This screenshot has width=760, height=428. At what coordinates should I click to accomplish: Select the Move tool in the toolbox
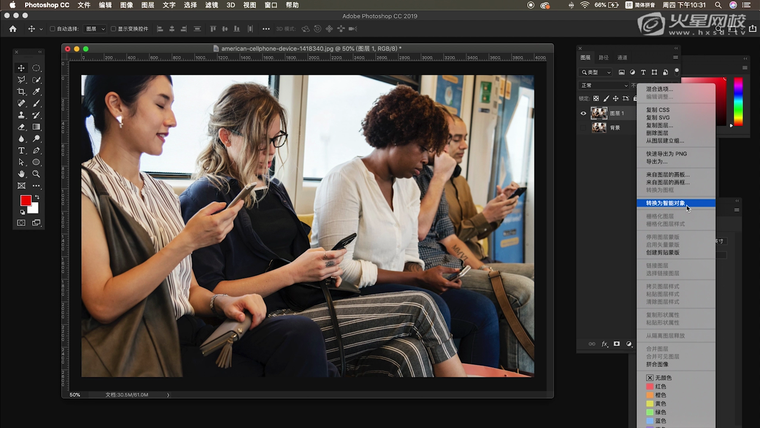pyautogui.click(x=21, y=69)
